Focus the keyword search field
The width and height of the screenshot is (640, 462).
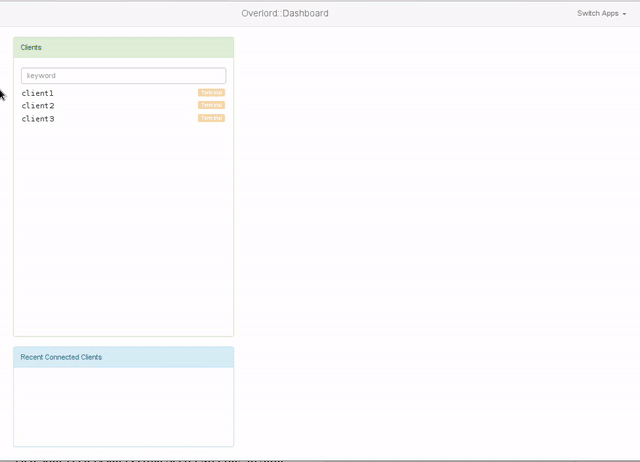(123, 76)
